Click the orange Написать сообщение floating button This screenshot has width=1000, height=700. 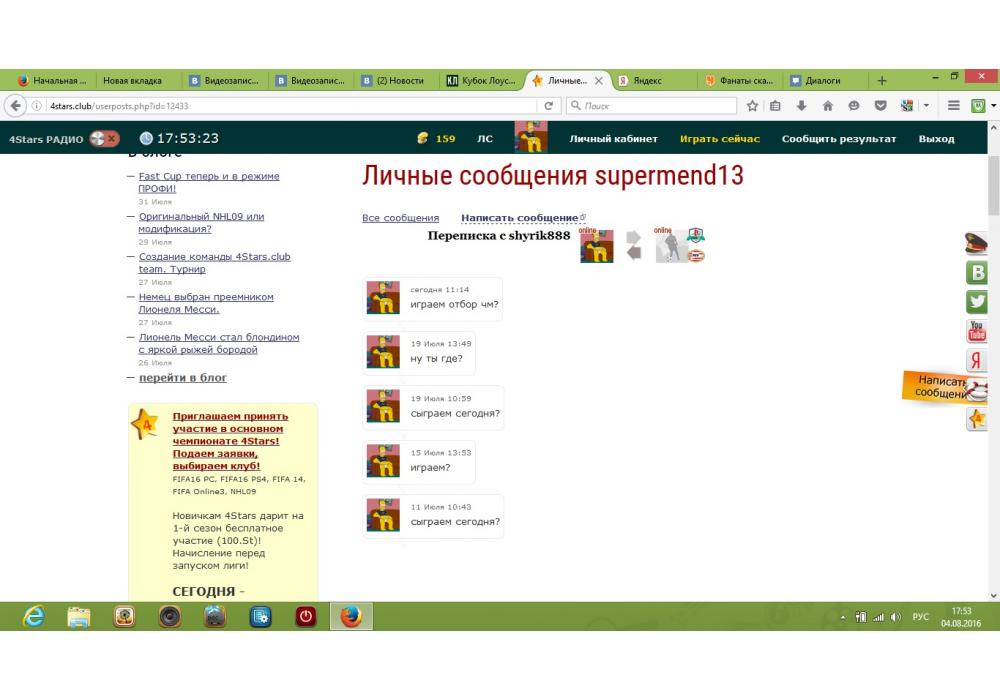point(943,387)
